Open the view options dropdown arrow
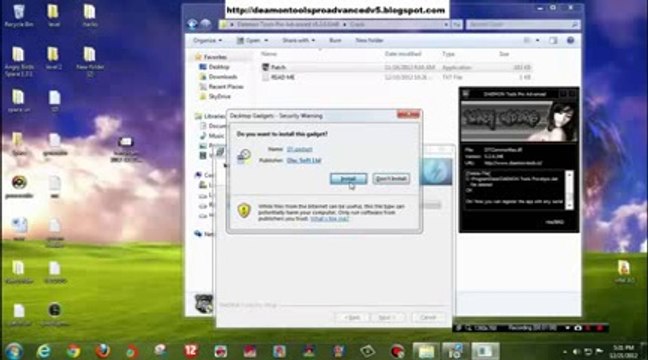Viewport: 648px width, 360px height. (x=537, y=41)
